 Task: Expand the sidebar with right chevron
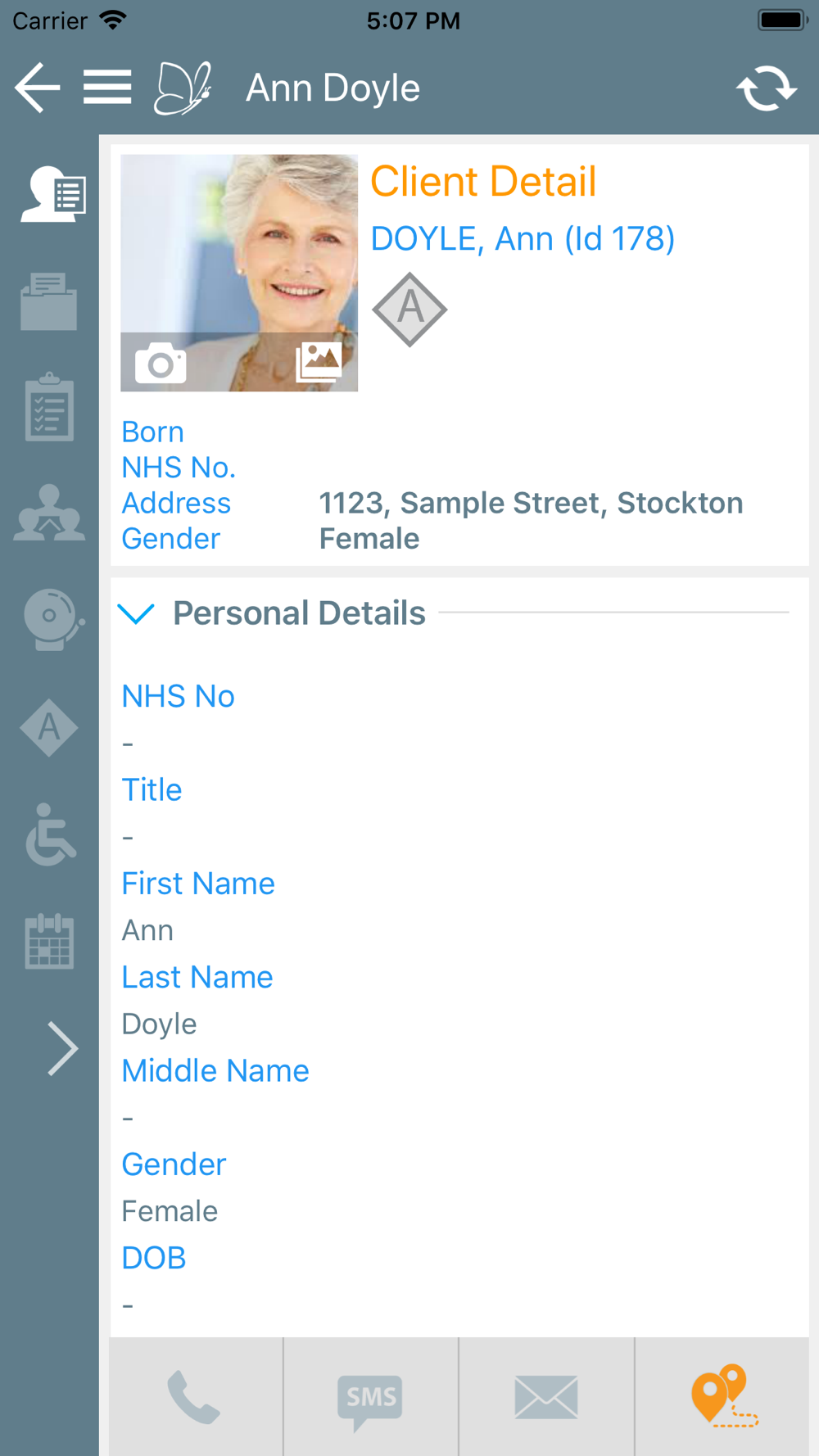[x=62, y=1048]
